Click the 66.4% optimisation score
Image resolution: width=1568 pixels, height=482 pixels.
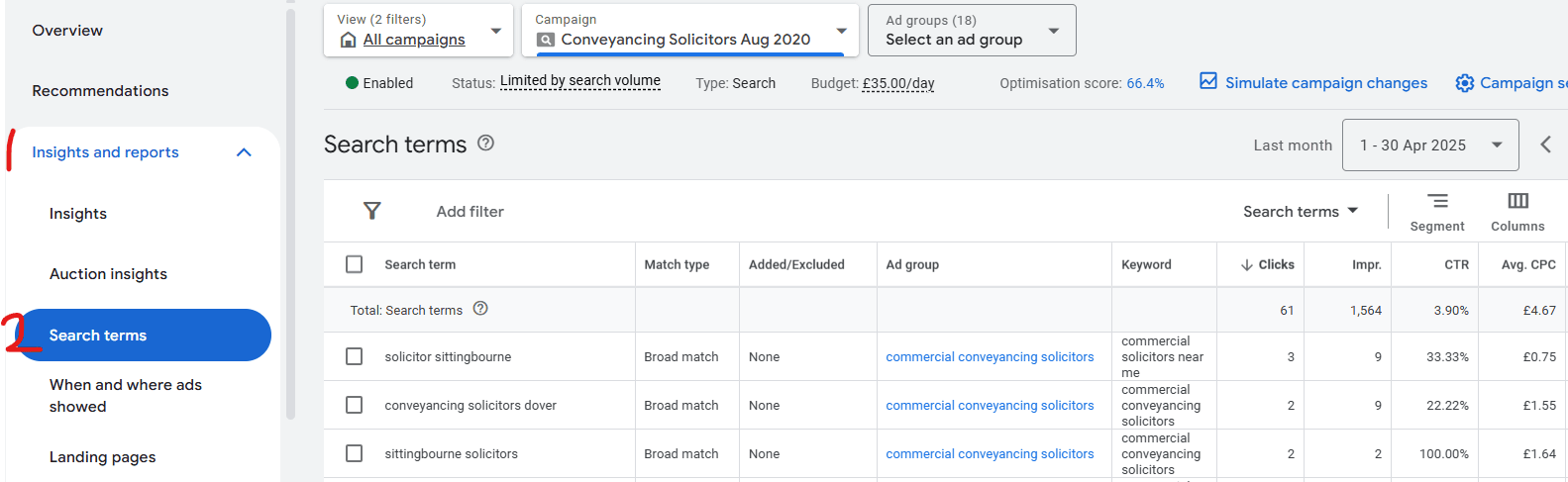tap(1145, 83)
